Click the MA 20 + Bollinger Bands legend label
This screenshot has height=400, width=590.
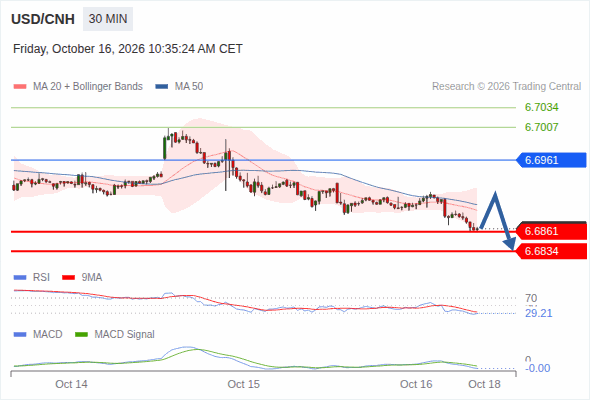pyautogui.click(x=88, y=87)
